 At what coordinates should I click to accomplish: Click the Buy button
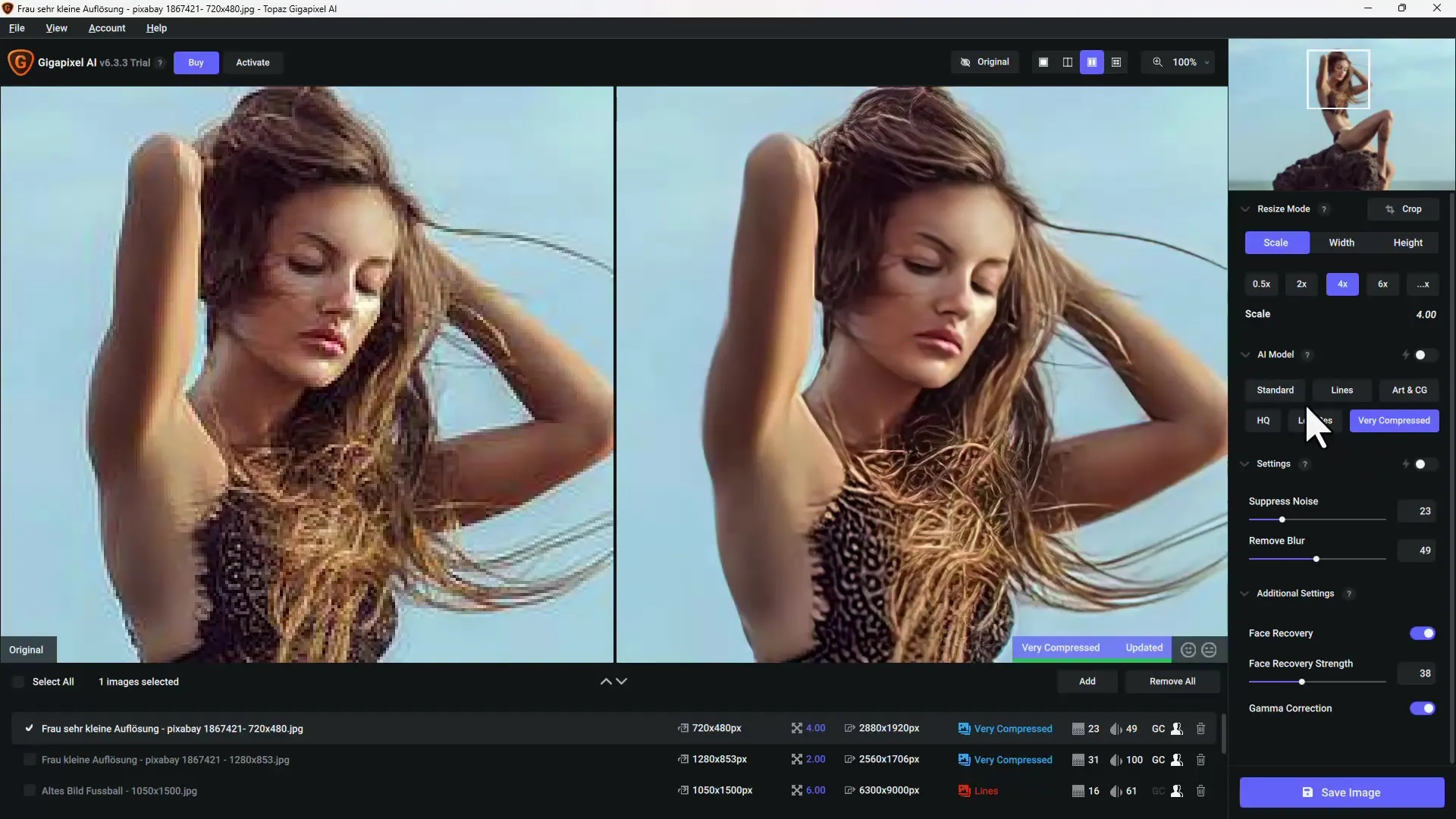(196, 62)
